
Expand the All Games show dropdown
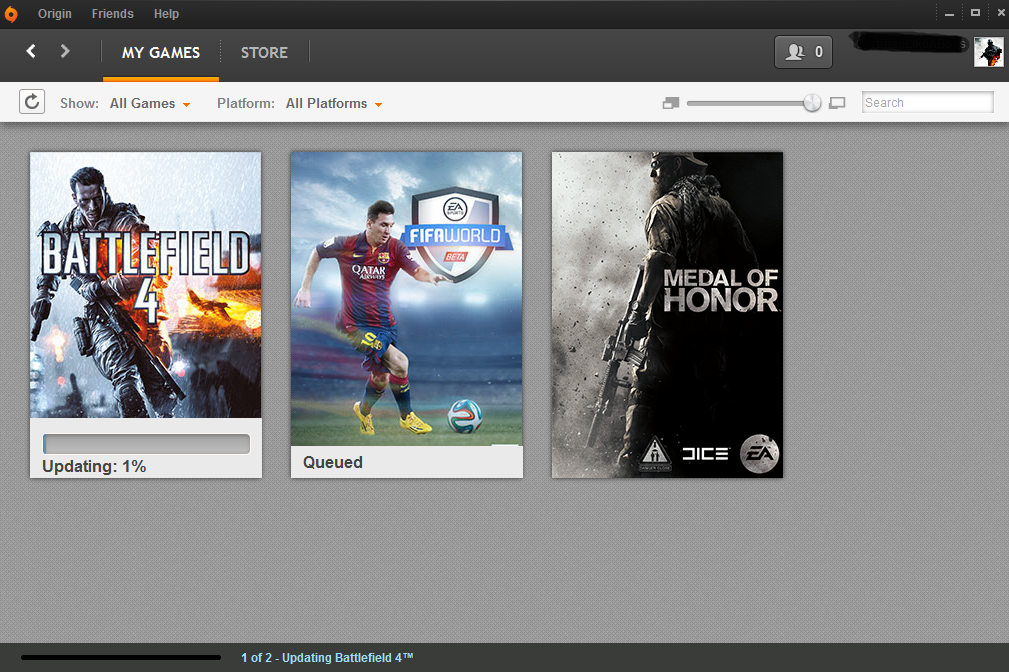(x=150, y=104)
